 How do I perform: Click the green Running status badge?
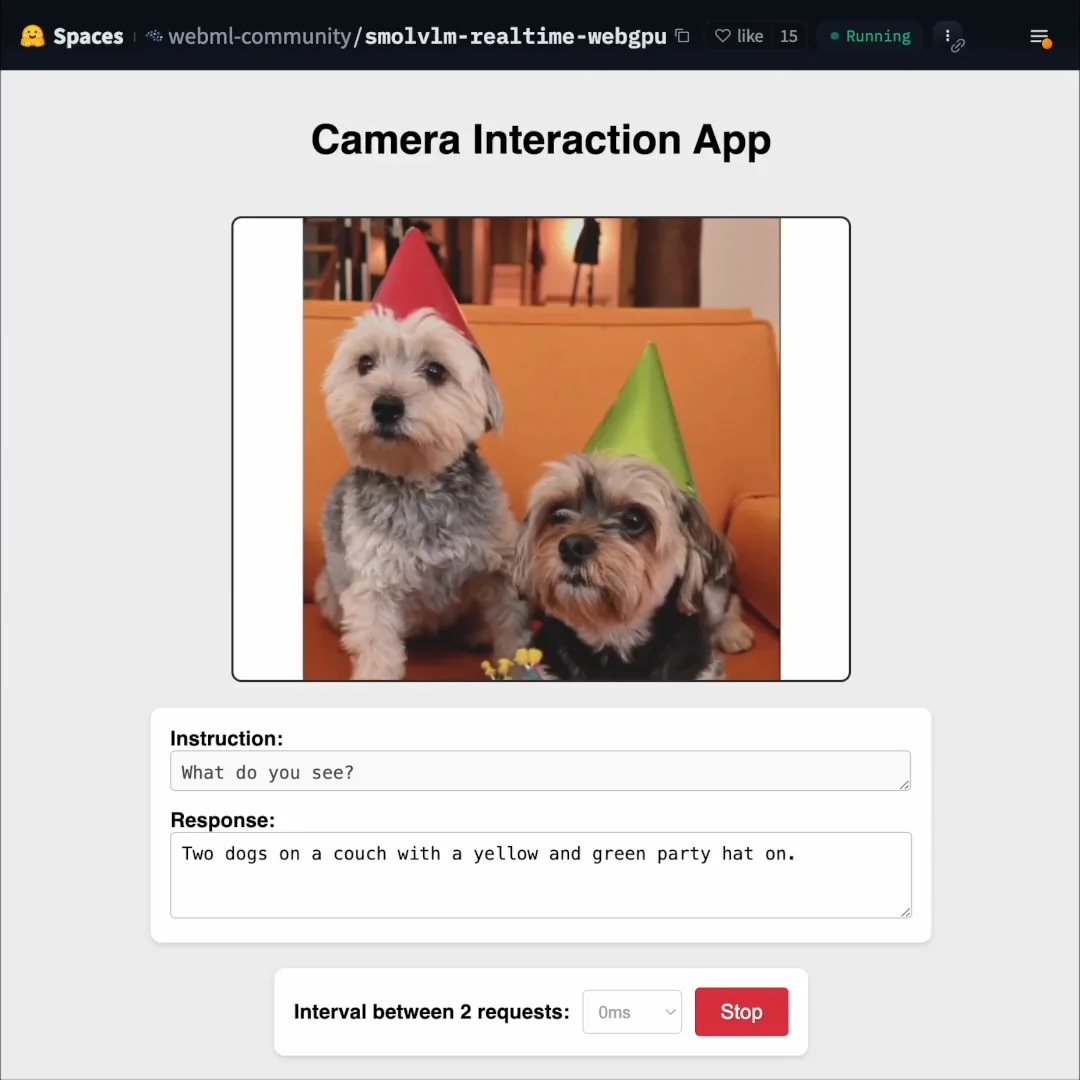click(x=870, y=36)
